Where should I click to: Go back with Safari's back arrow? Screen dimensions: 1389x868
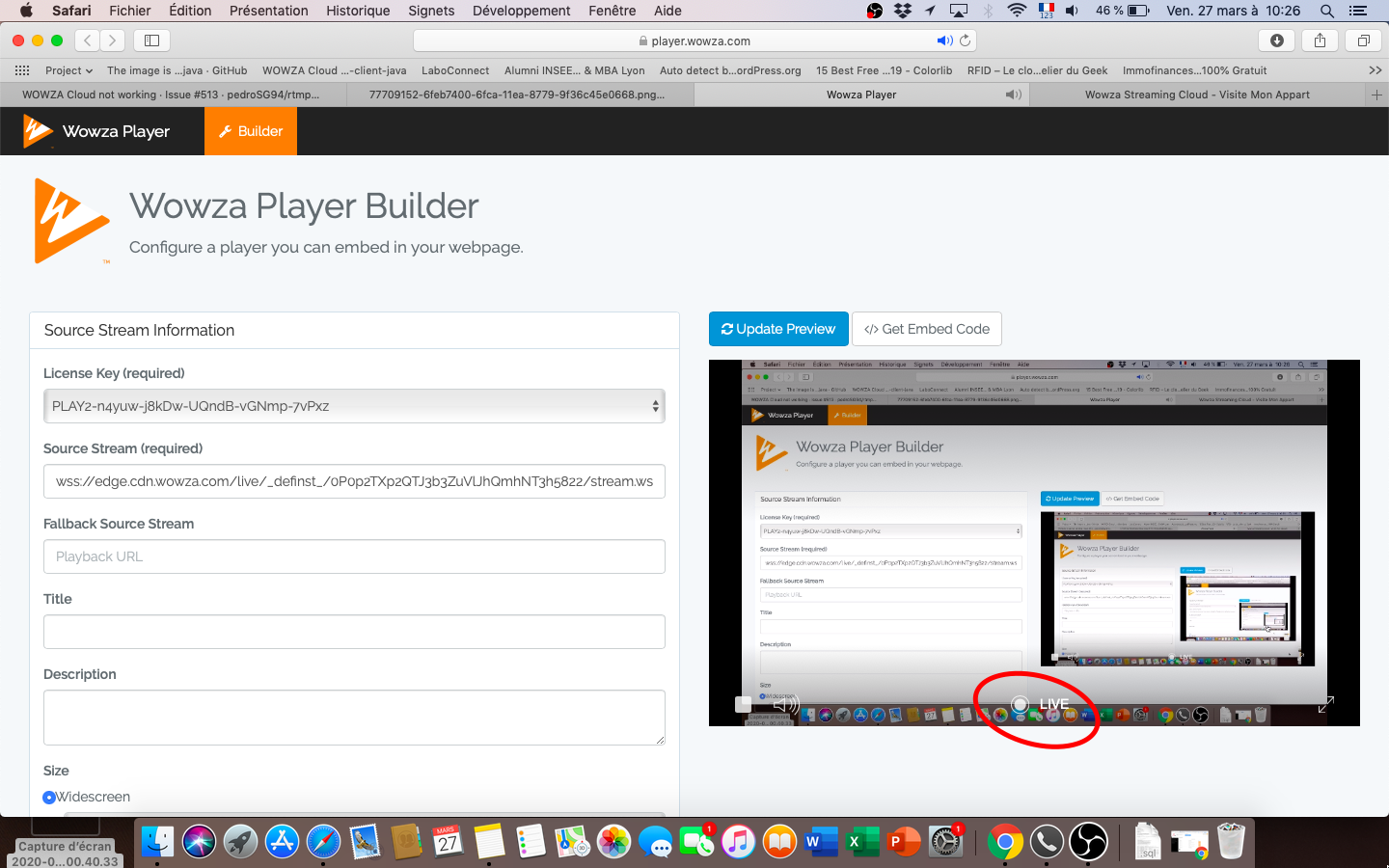pos(88,41)
